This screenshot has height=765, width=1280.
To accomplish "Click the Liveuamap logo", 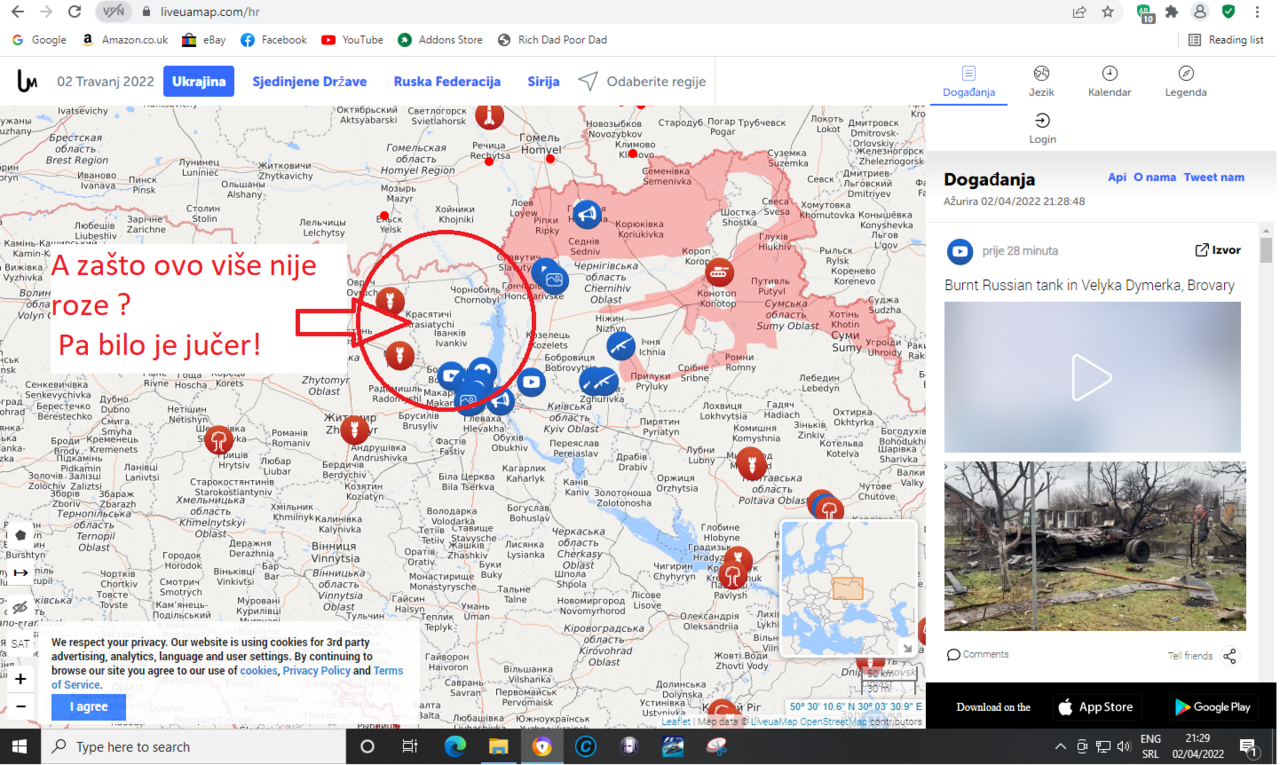I will point(28,81).
